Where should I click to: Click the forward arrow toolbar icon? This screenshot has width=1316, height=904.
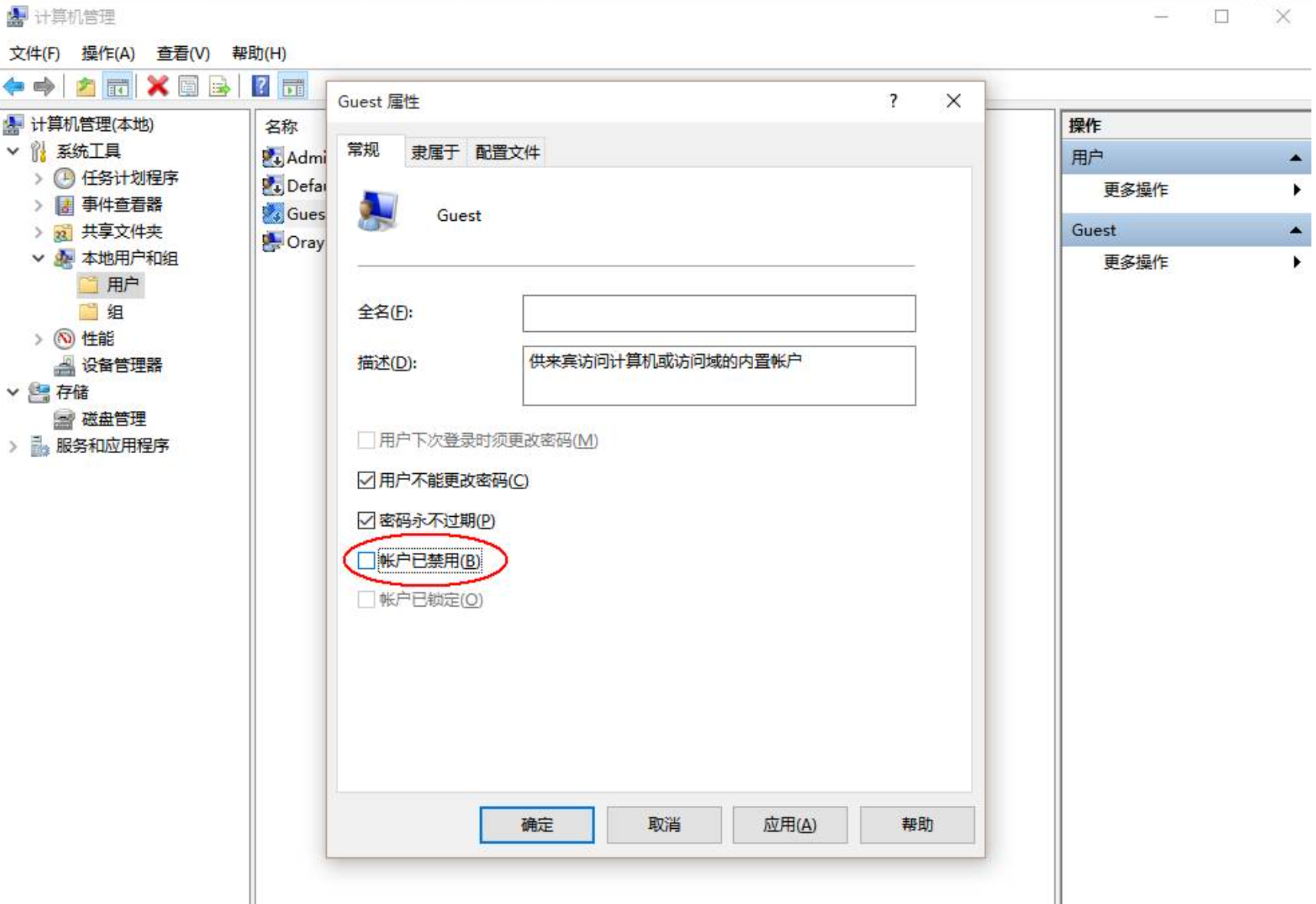click(x=44, y=87)
